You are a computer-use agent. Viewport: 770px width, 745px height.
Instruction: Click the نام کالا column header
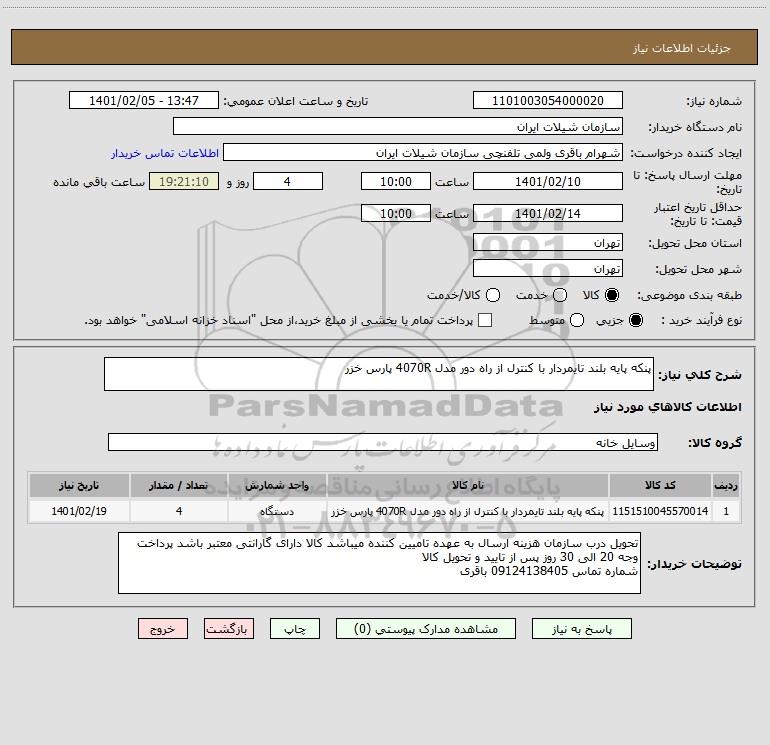(x=468, y=485)
